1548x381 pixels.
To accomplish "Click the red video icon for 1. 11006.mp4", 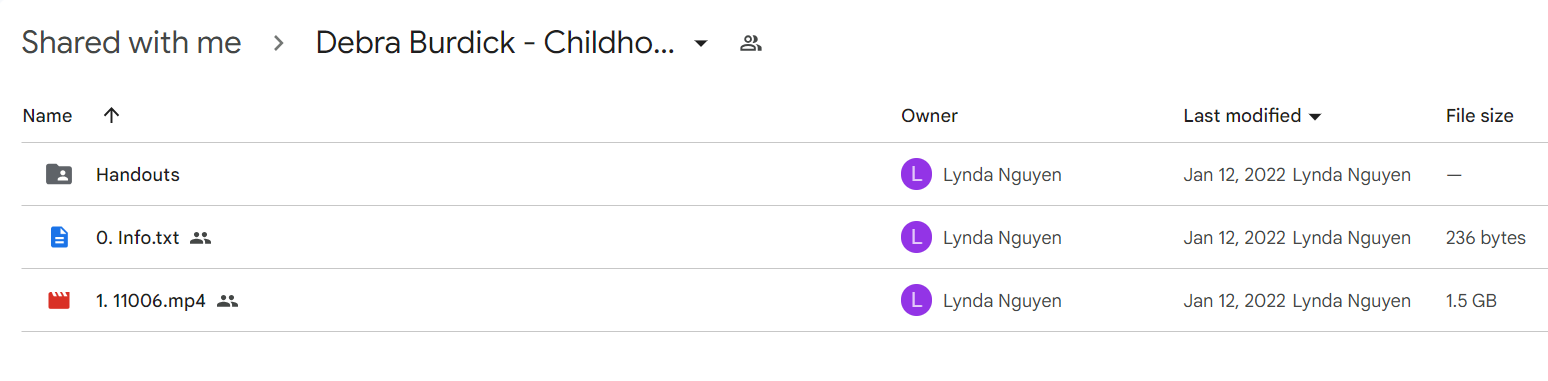I will 59,300.
